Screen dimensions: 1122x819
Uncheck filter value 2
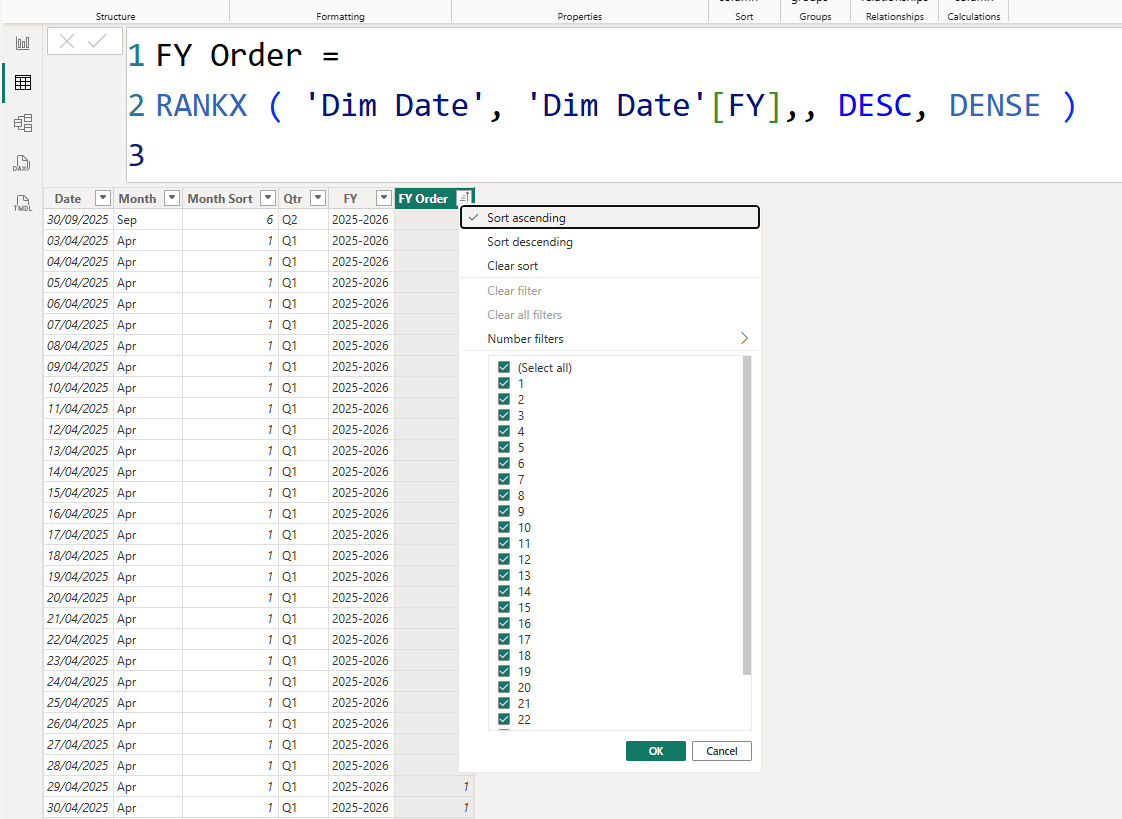click(x=504, y=399)
